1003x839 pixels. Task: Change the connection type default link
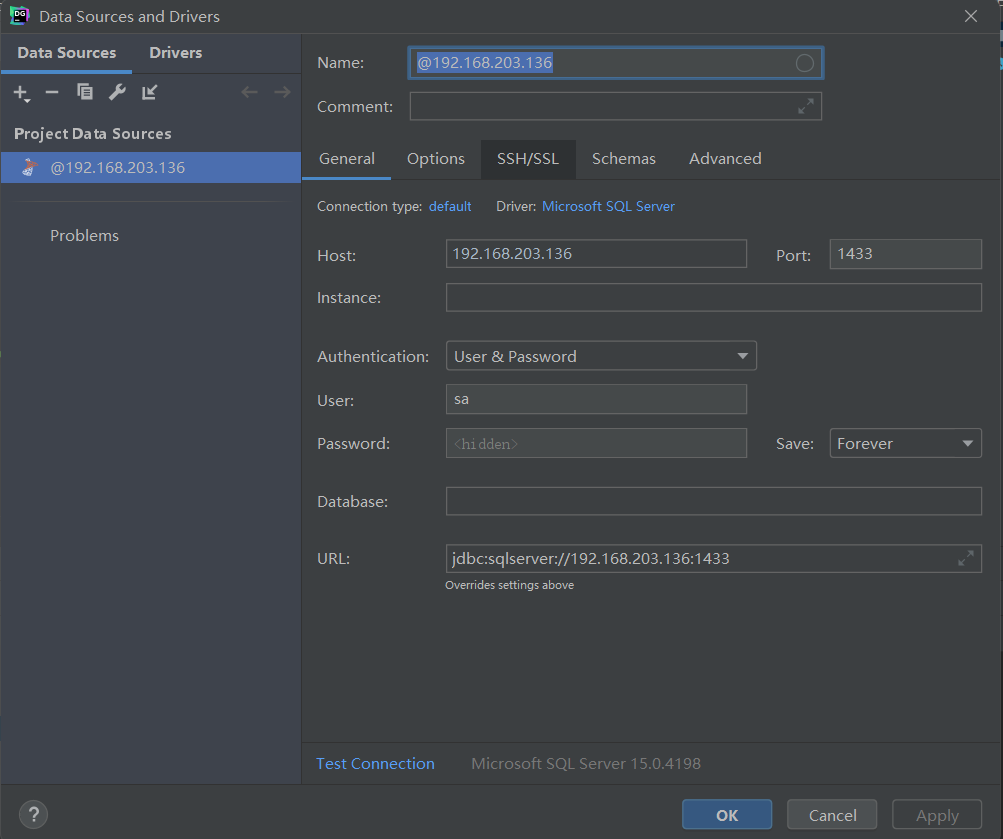[450, 207]
